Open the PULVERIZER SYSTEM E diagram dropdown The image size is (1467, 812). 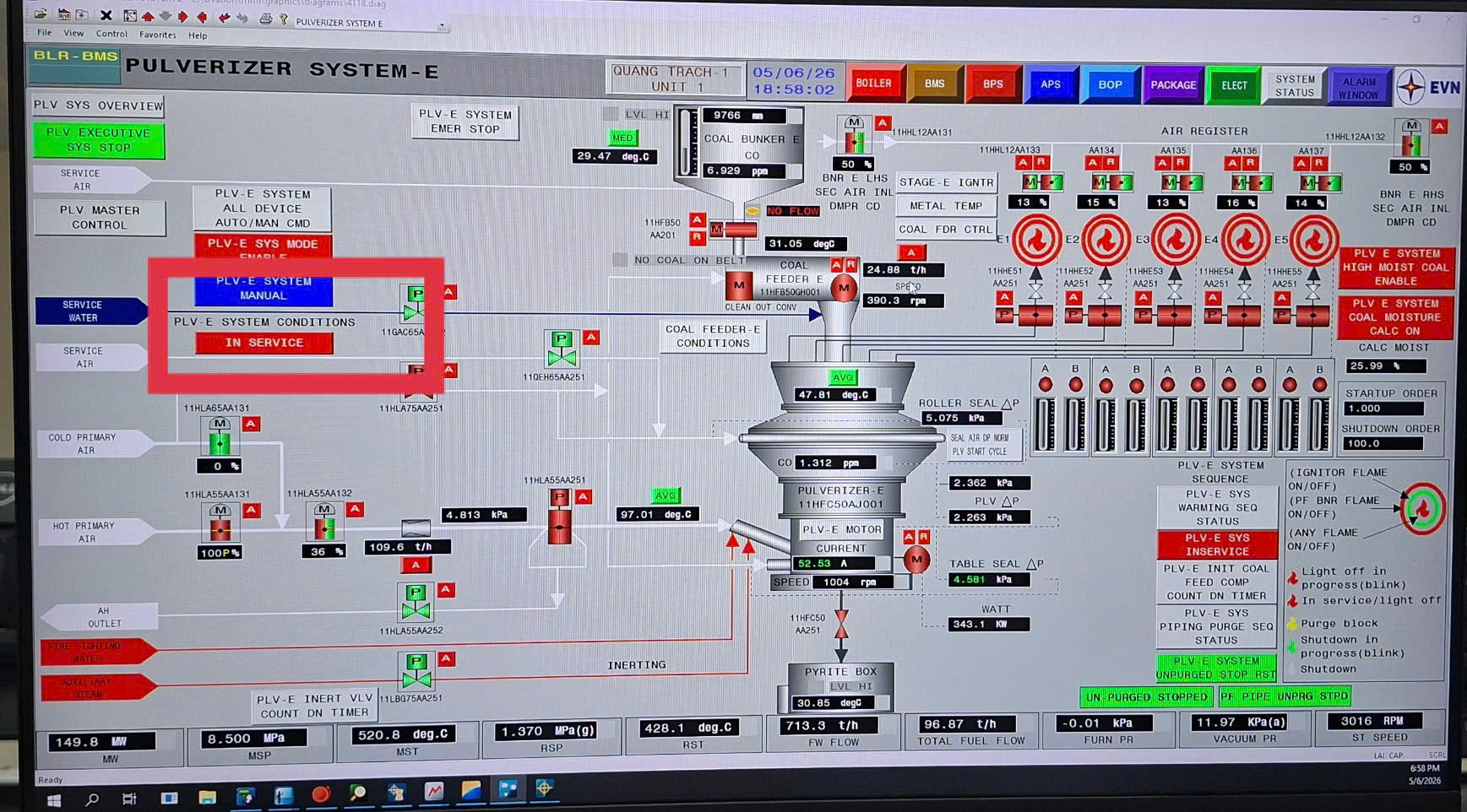(442, 26)
